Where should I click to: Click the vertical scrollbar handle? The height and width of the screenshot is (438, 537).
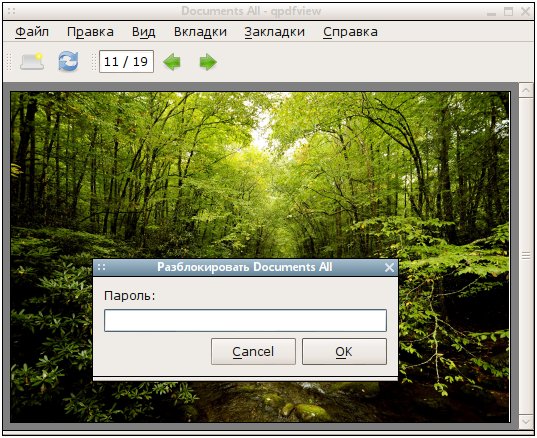point(526,256)
